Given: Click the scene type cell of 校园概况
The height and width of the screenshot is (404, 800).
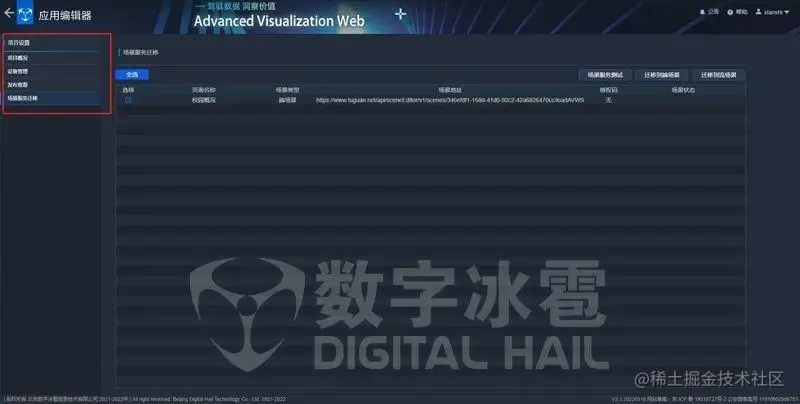Looking at the screenshot, I should (287, 100).
